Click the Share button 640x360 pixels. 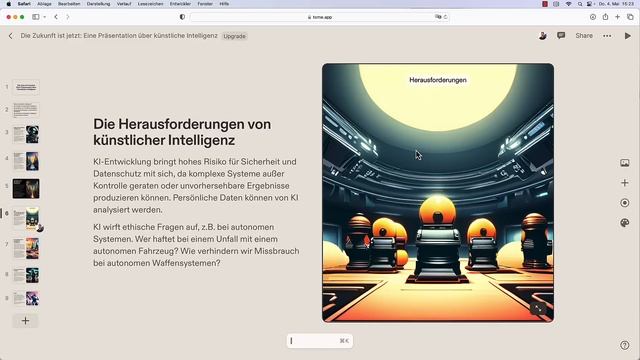pos(584,36)
